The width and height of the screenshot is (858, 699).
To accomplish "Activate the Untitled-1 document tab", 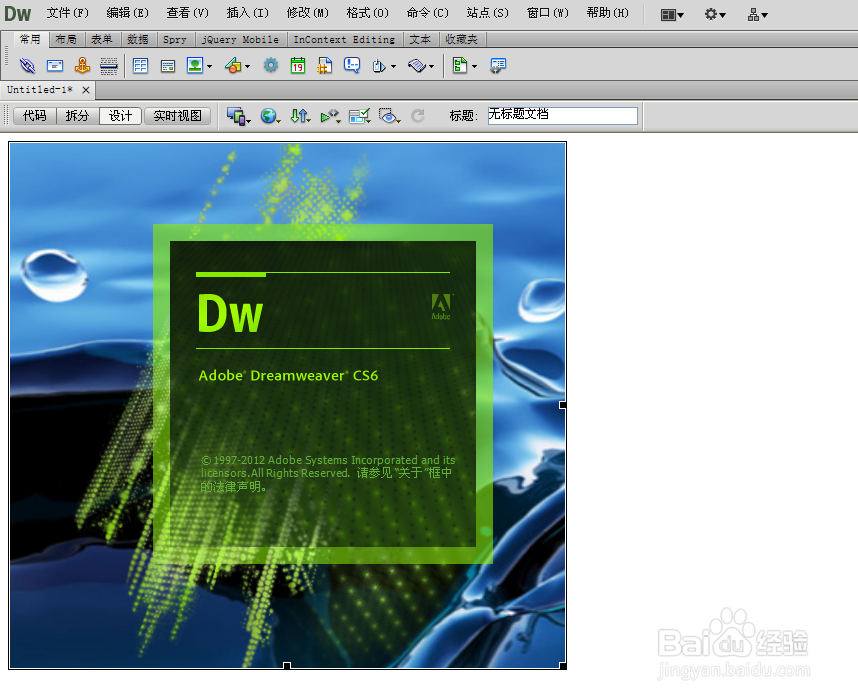I will point(39,90).
